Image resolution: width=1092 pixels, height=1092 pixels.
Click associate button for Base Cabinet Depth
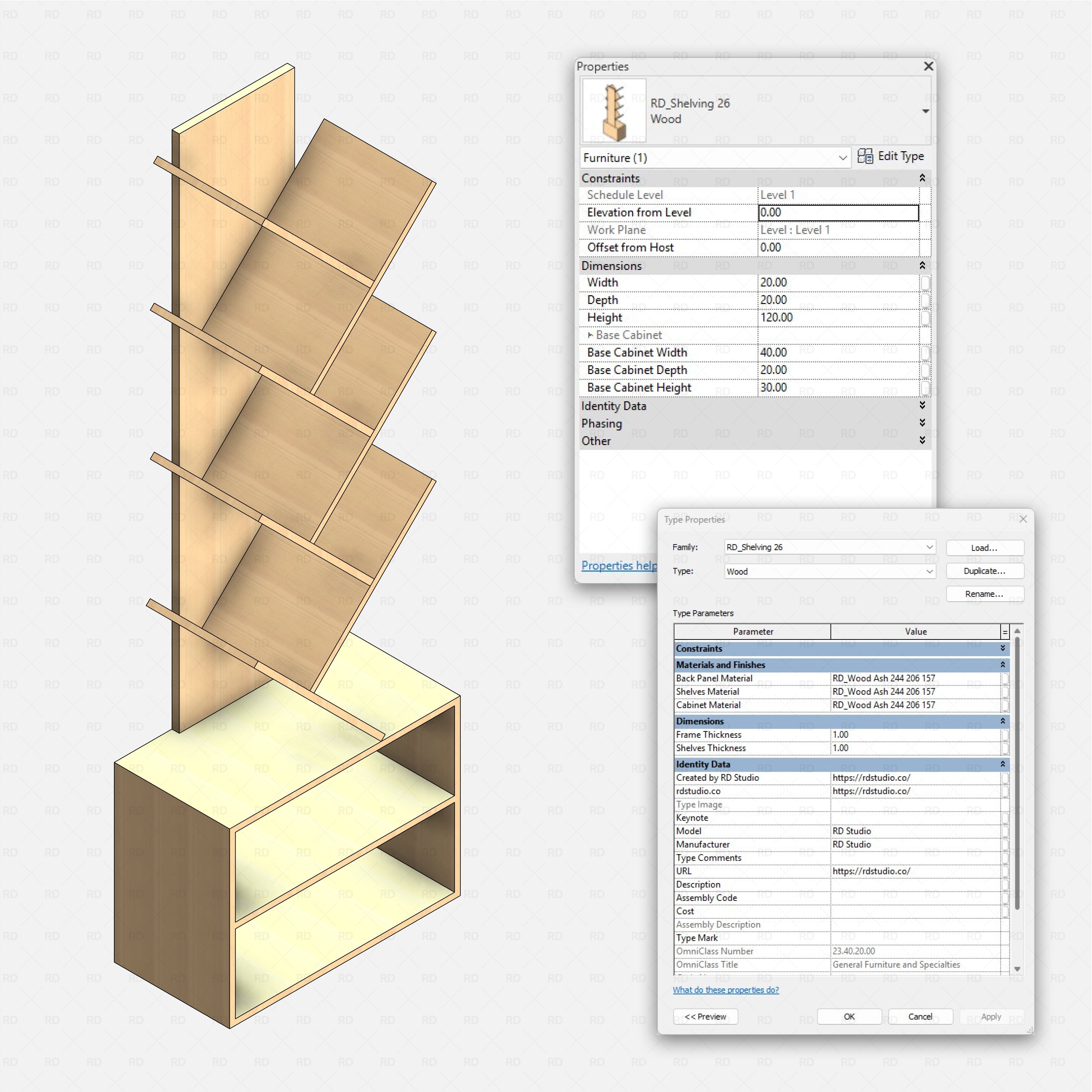click(x=925, y=370)
